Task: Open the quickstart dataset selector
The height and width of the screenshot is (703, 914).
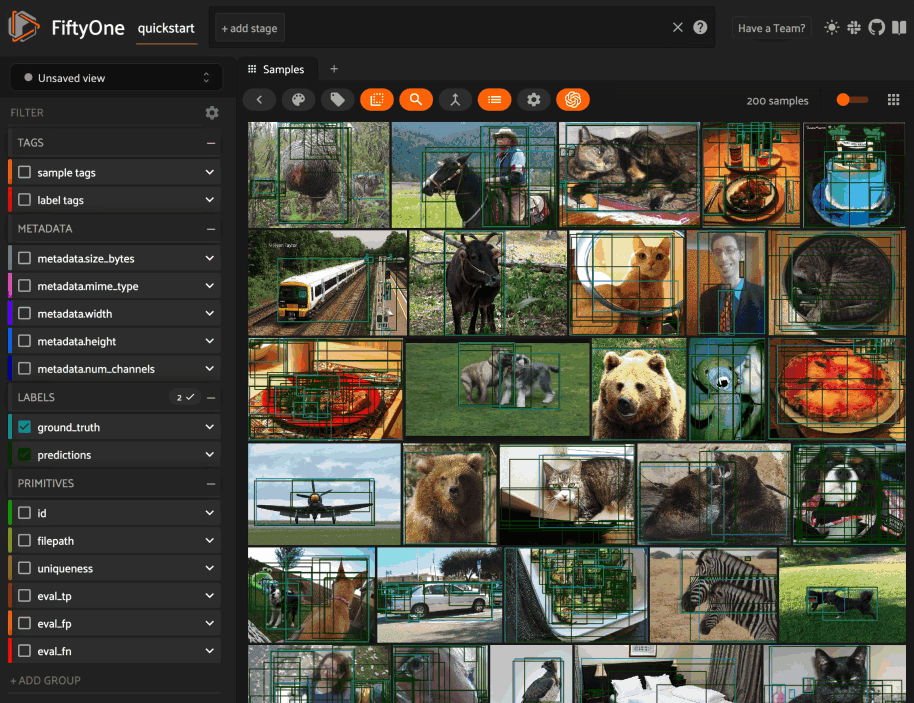Action: tap(166, 29)
